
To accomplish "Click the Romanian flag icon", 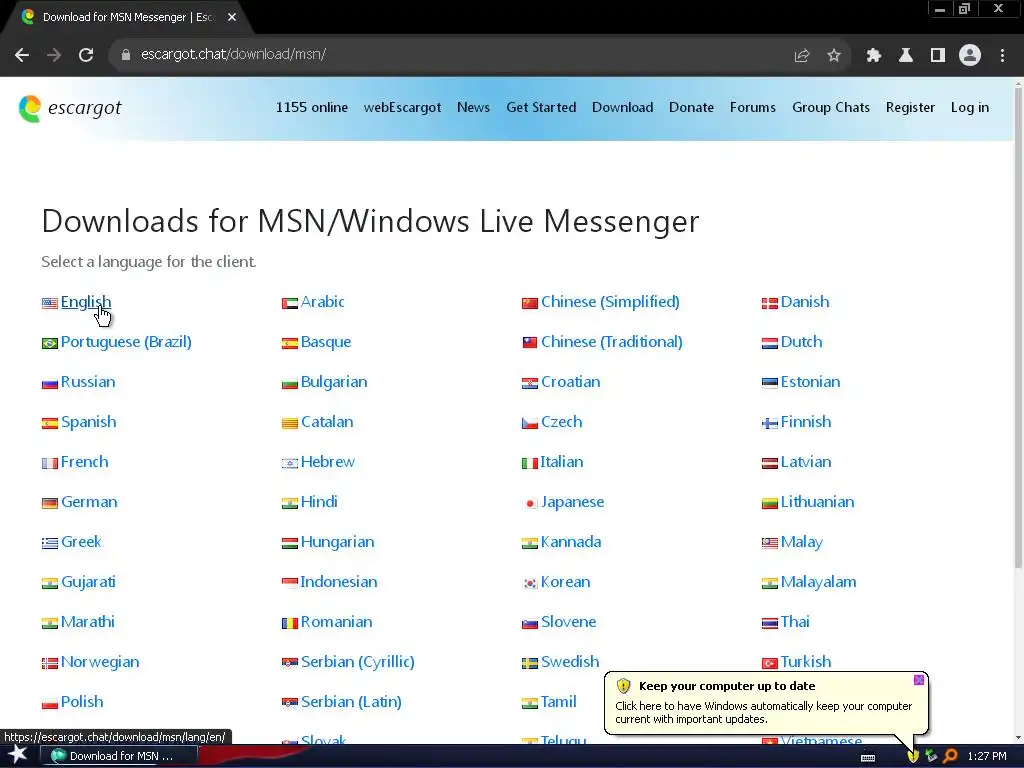I will click(290, 623).
